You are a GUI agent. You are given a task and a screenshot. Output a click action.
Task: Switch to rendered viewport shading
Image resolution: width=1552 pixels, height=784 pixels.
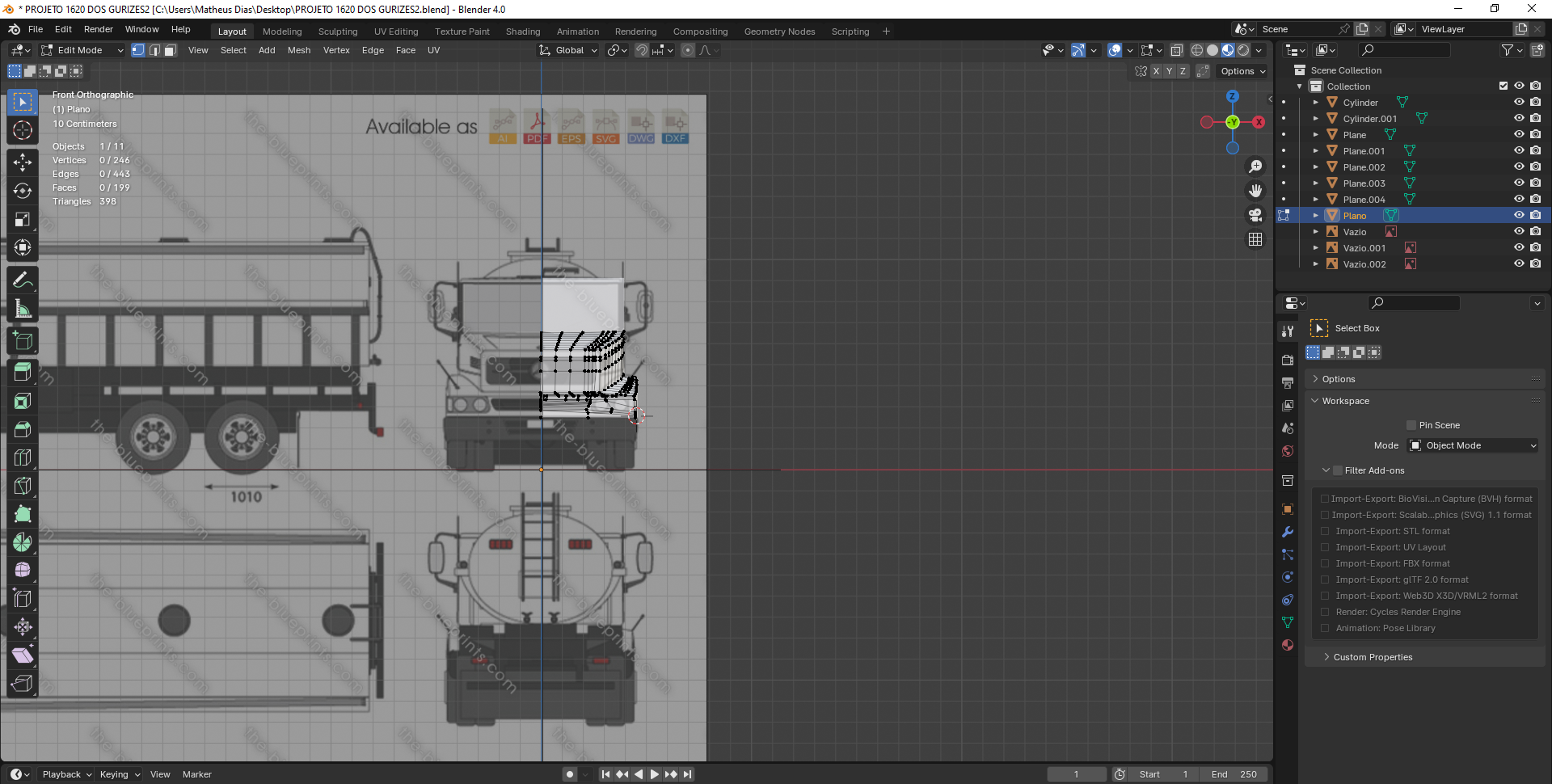[x=1243, y=50]
